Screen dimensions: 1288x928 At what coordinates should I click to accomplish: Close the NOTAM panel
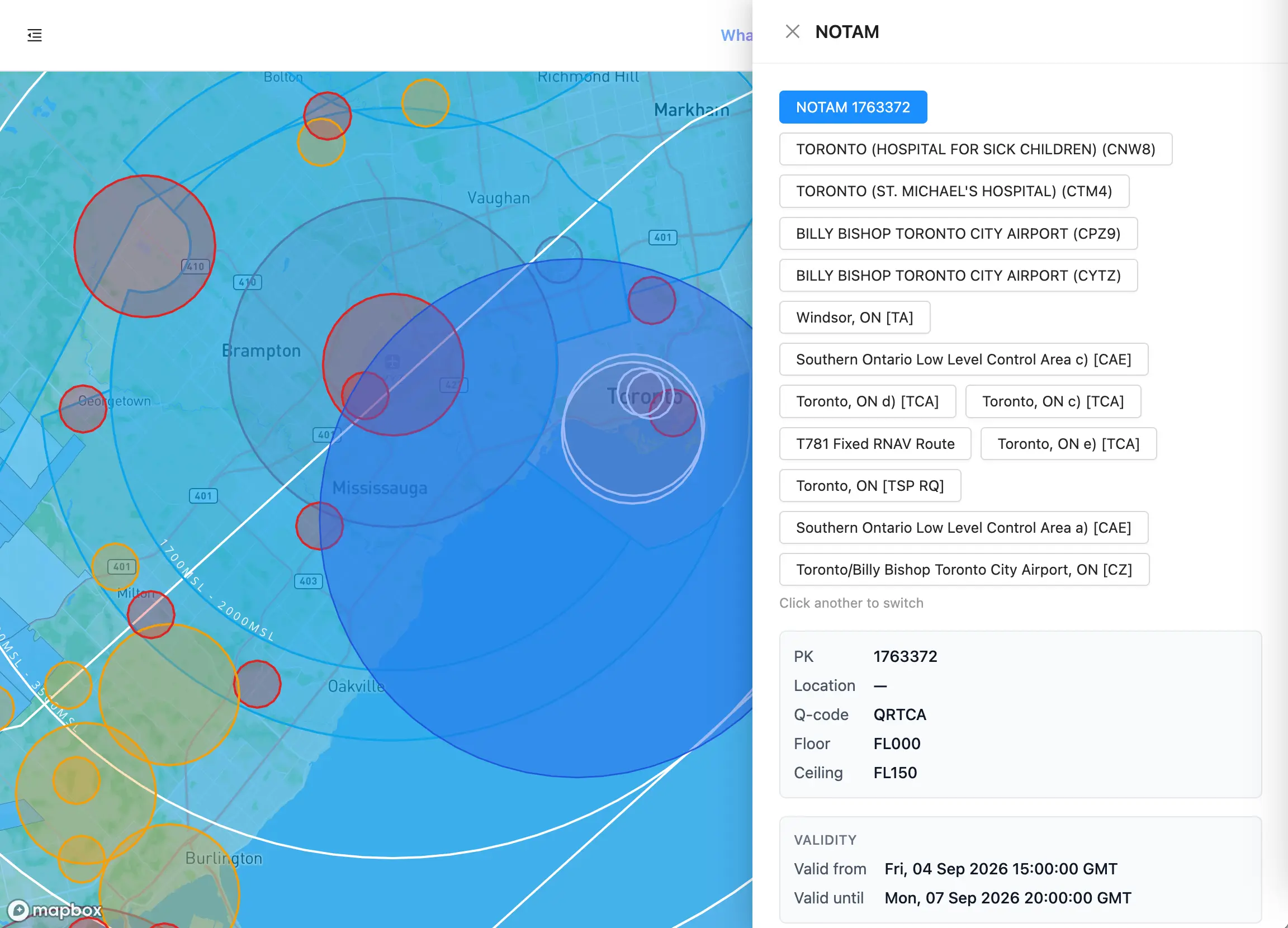click(792, 32)
